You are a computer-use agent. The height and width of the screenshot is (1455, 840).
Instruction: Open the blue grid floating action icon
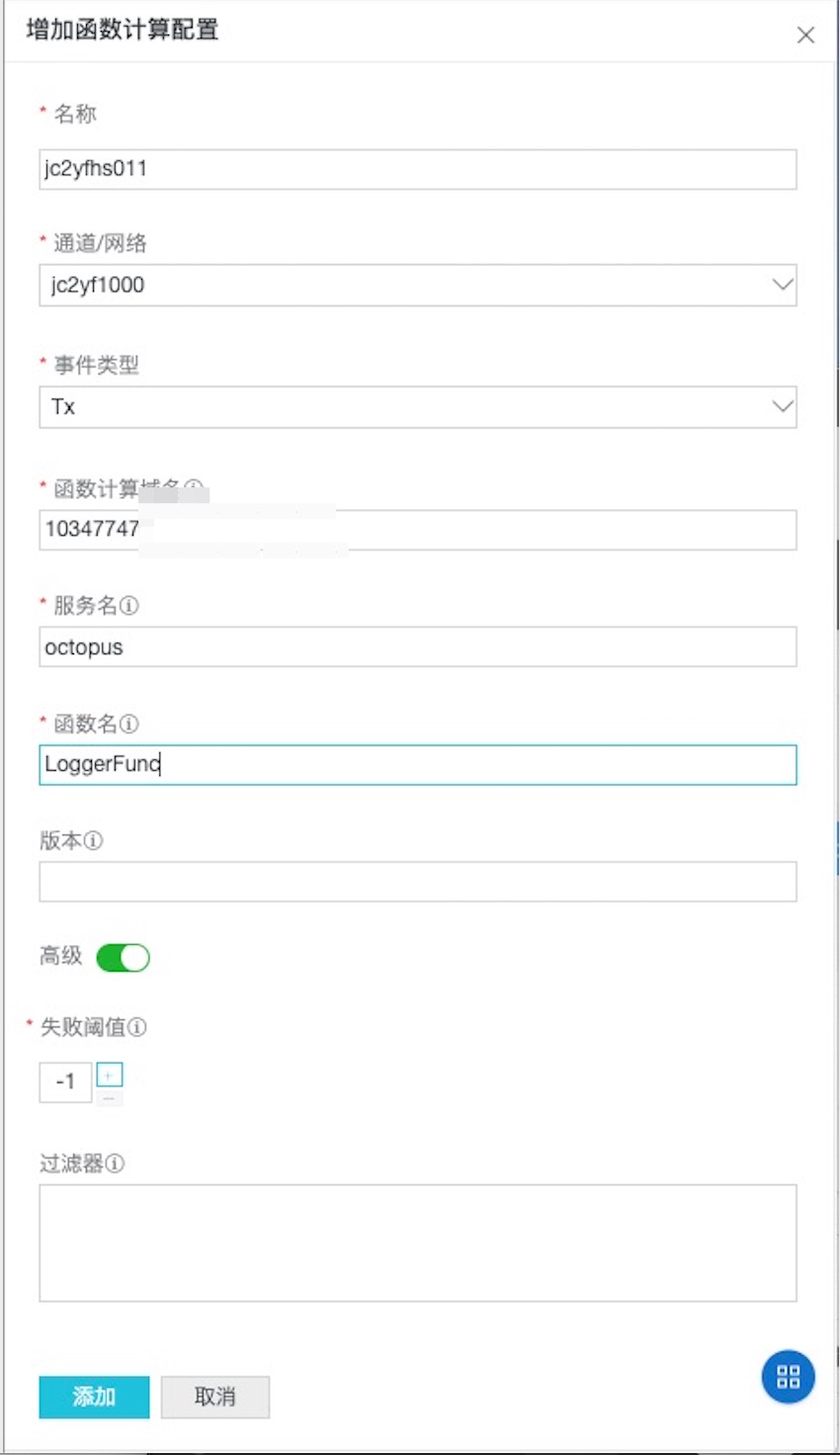[789, 1377]
